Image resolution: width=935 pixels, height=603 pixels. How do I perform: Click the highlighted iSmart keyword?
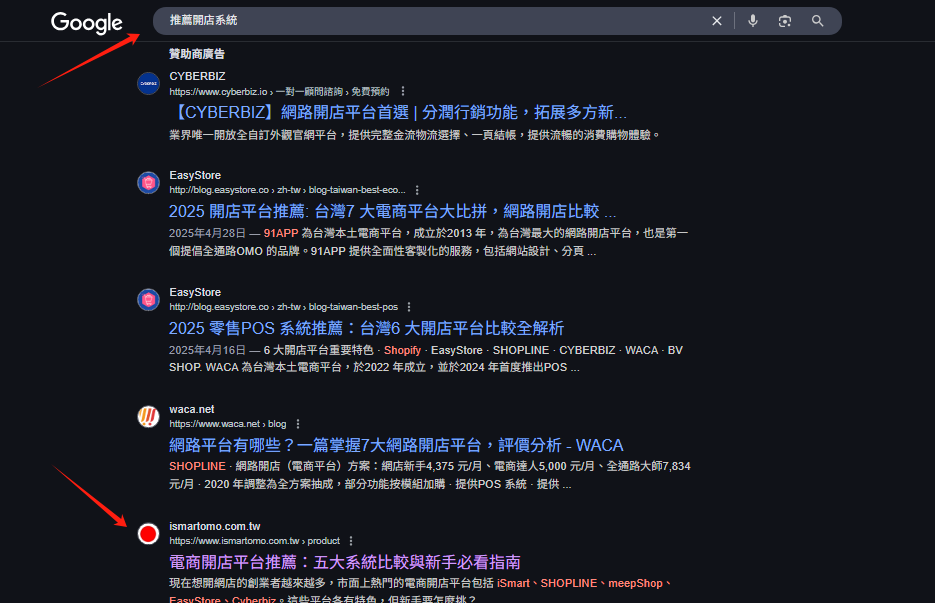[x=513, y=583]
